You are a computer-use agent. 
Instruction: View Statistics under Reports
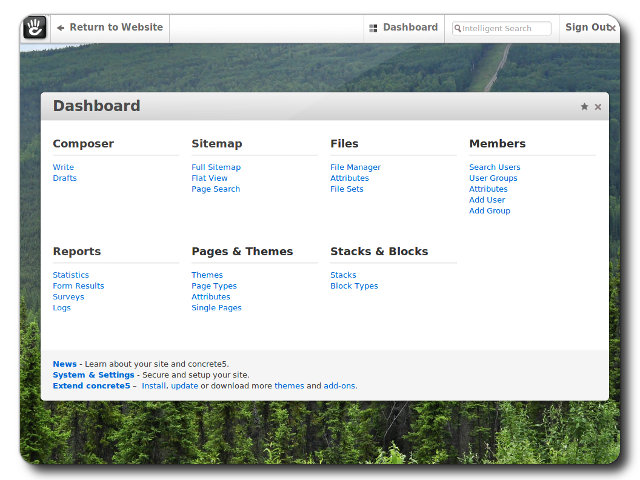pyautogui.click(x=71, y=275)
